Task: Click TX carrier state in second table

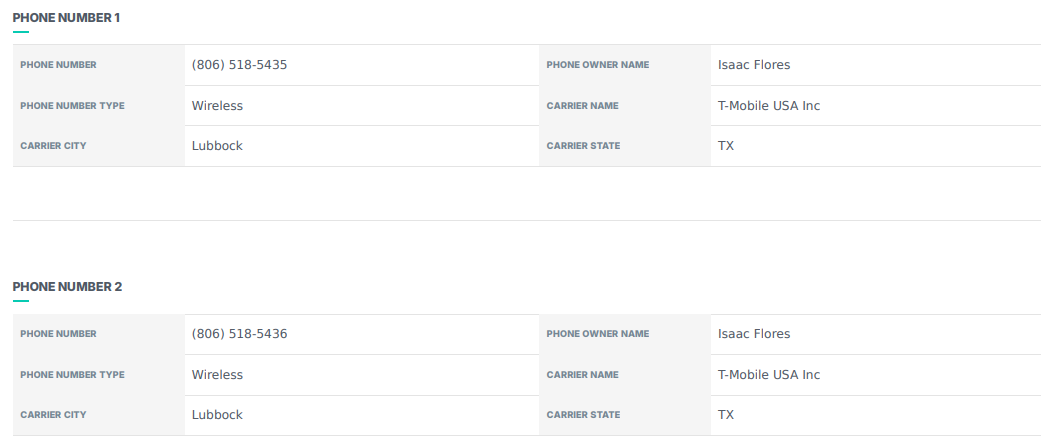Action: pyautogui.click(x=726, y=415)
